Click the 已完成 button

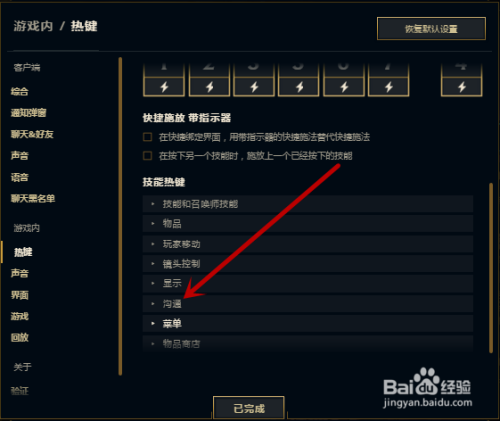point(249,408)
